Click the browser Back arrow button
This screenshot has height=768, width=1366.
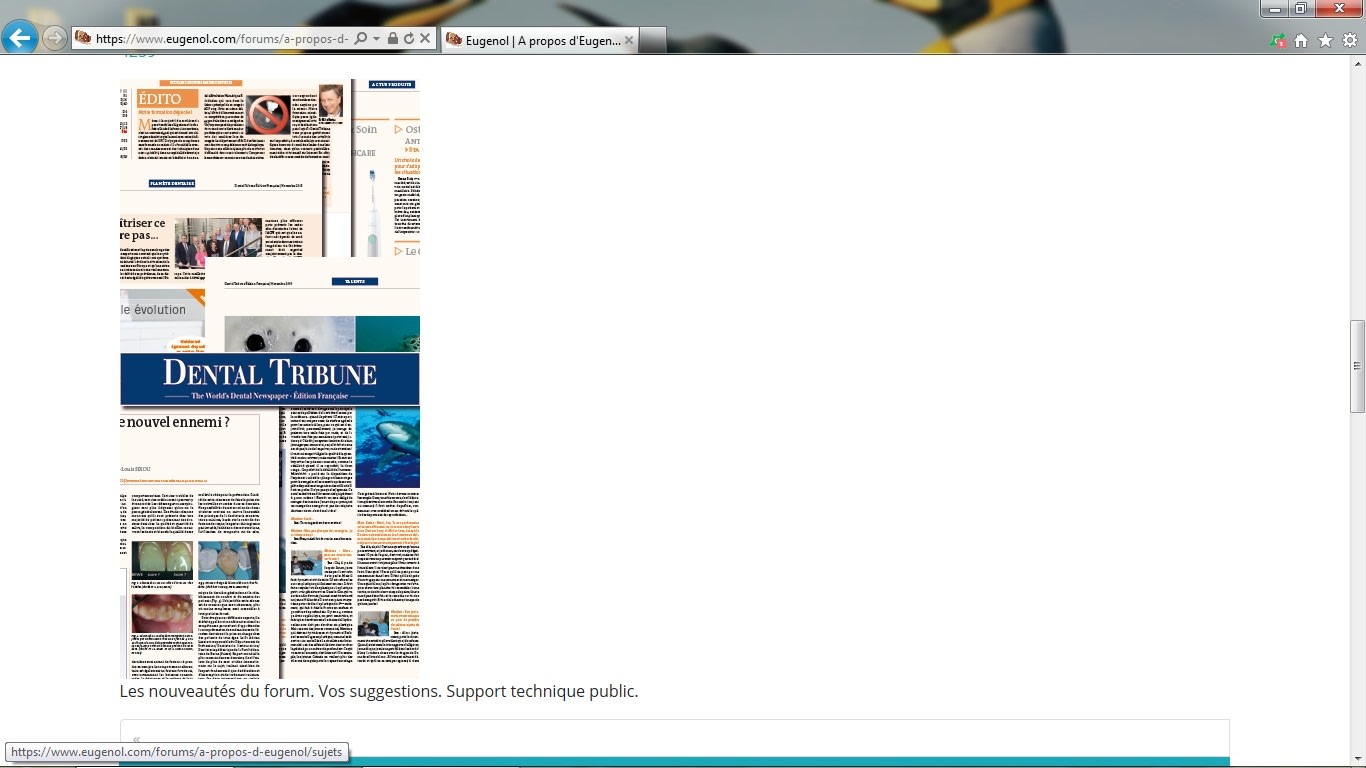tap(20, 38)
